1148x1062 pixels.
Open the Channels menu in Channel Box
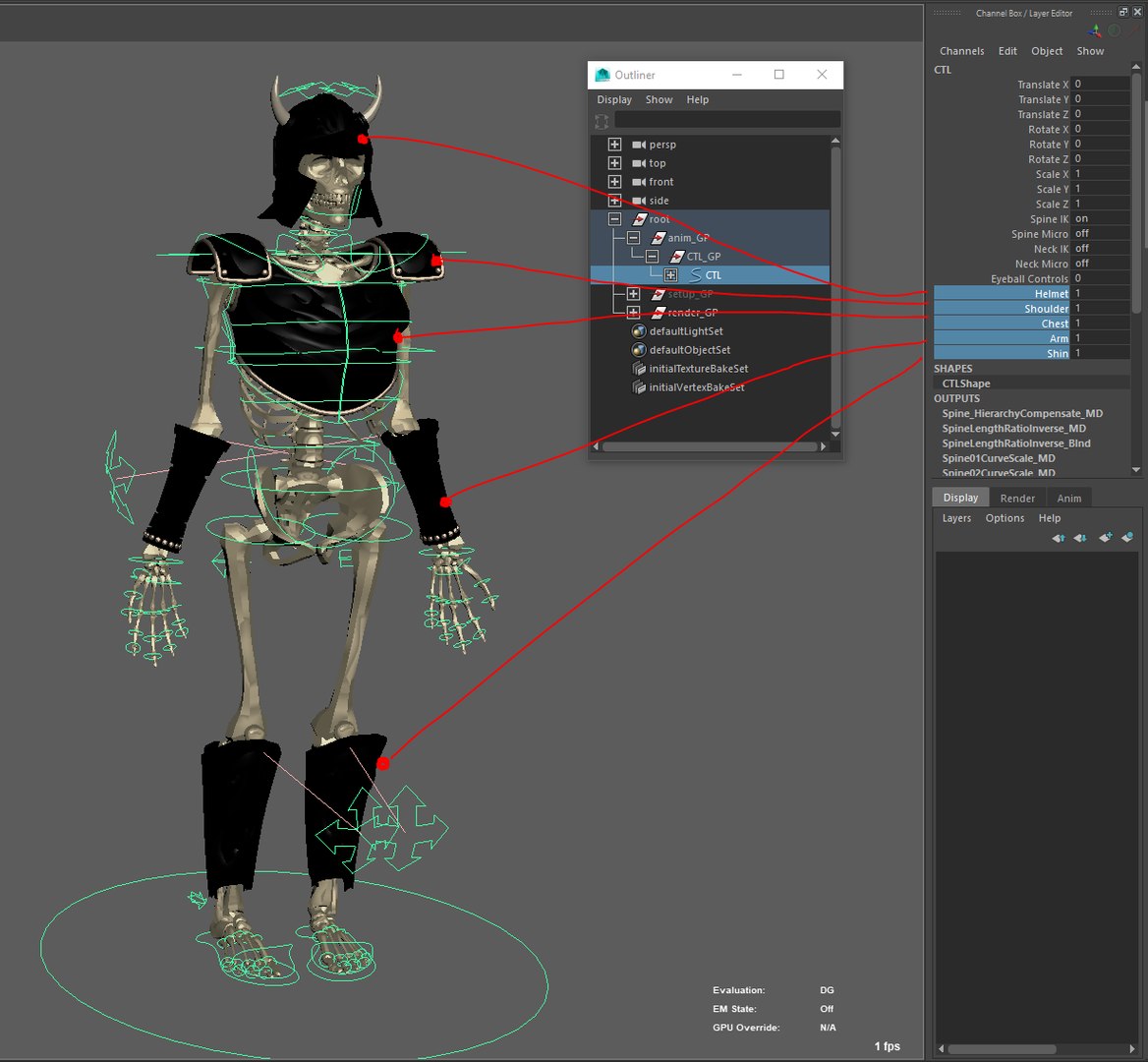(x=962, y=51)
